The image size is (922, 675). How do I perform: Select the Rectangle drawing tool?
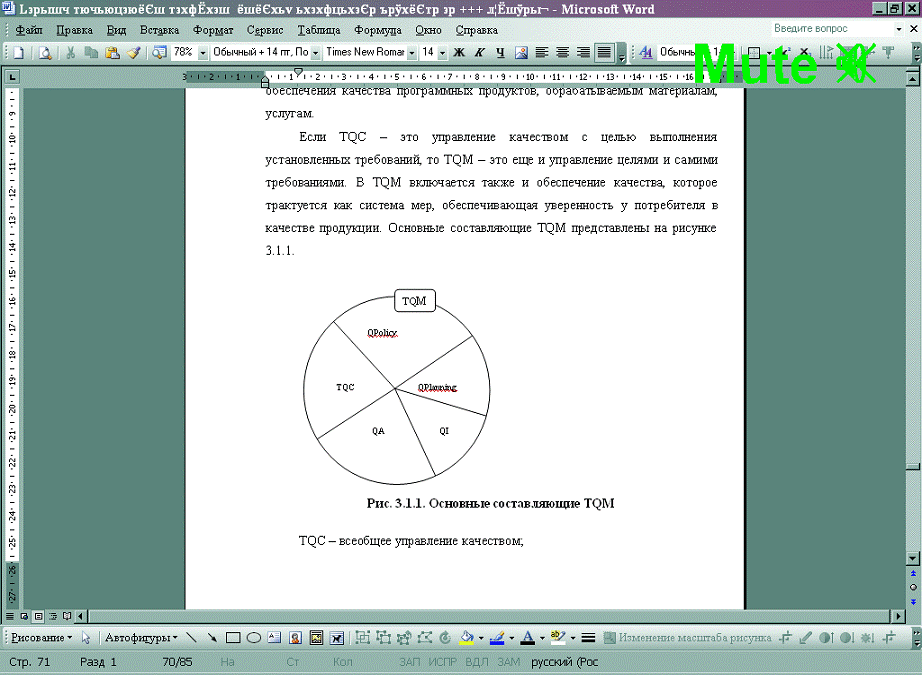point(232,637)
